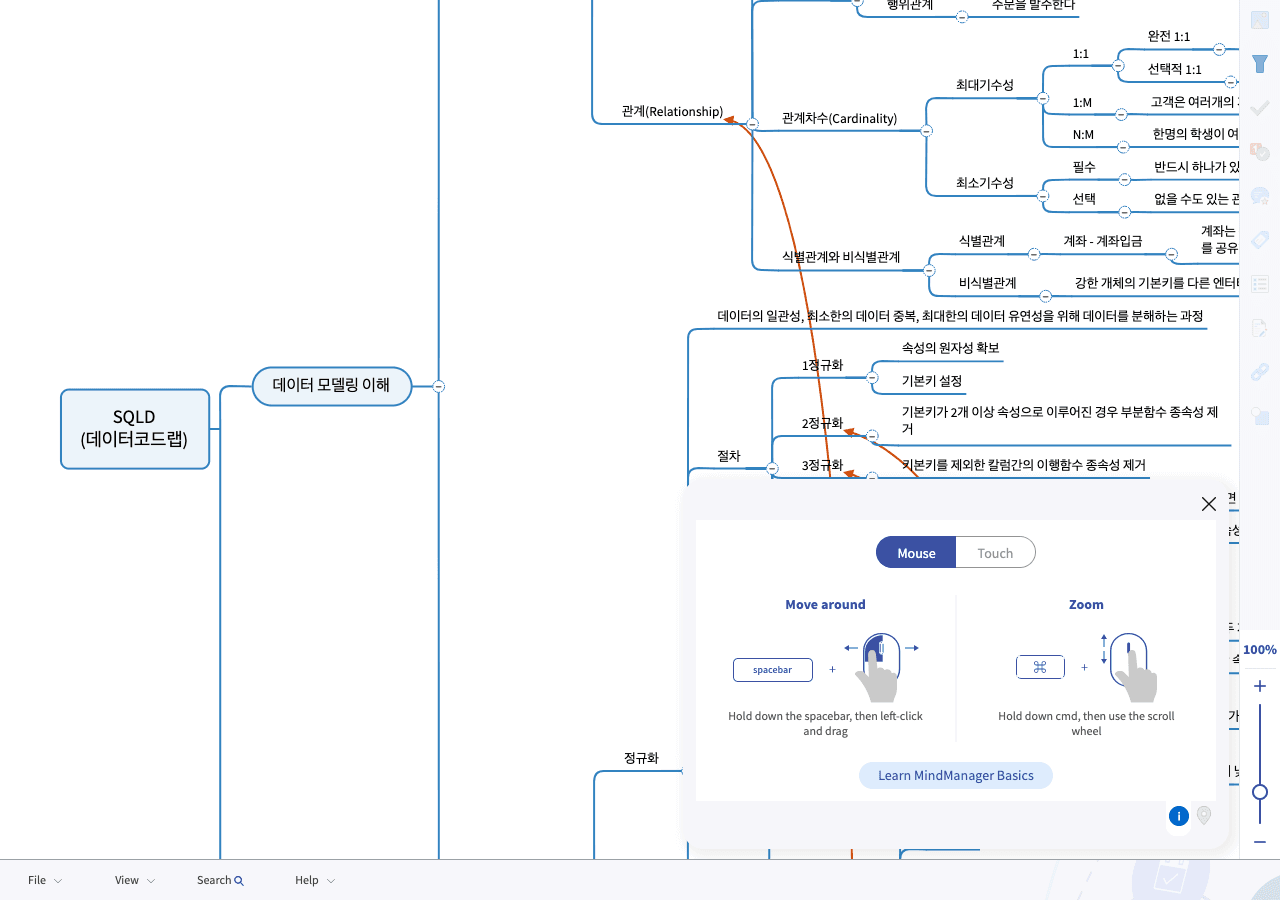The image size is (1280, 900).
Task: Open the Notes panel icon
Action: [x=1259, y=328]
